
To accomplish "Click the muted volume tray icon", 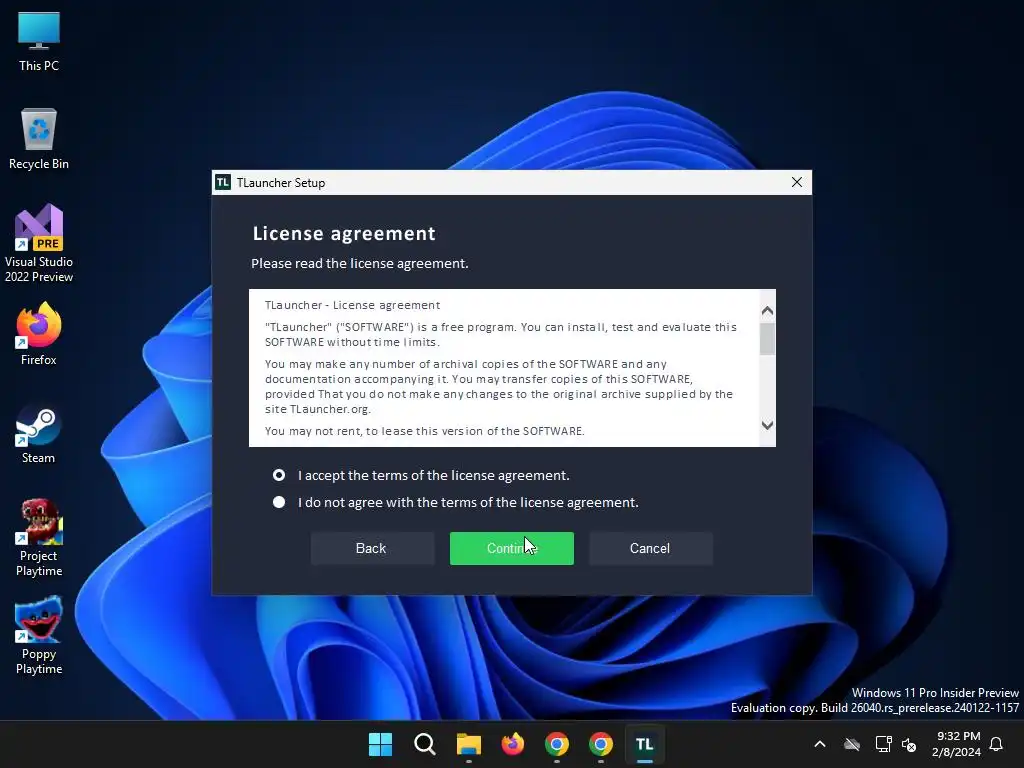I will (909, 744).
